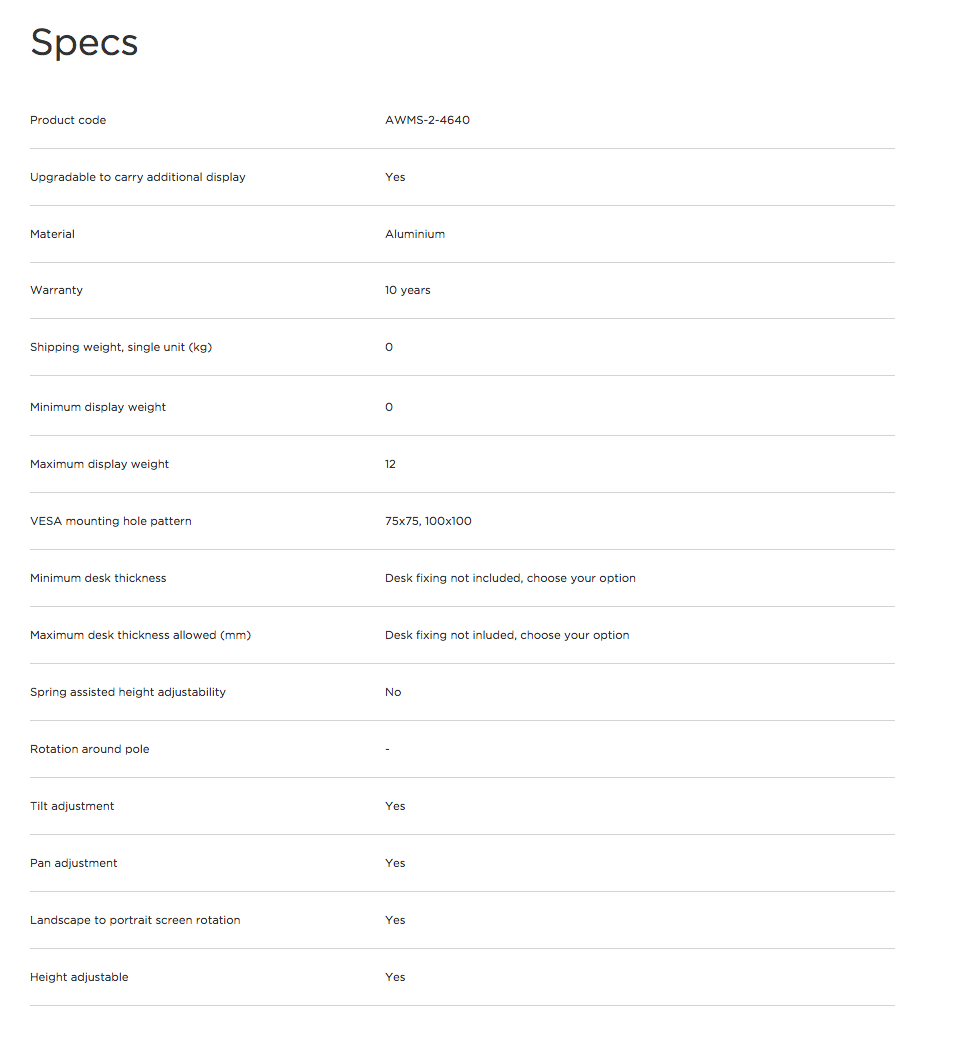
Task: Select the No value for spring assist
Action: click(393, 692)
